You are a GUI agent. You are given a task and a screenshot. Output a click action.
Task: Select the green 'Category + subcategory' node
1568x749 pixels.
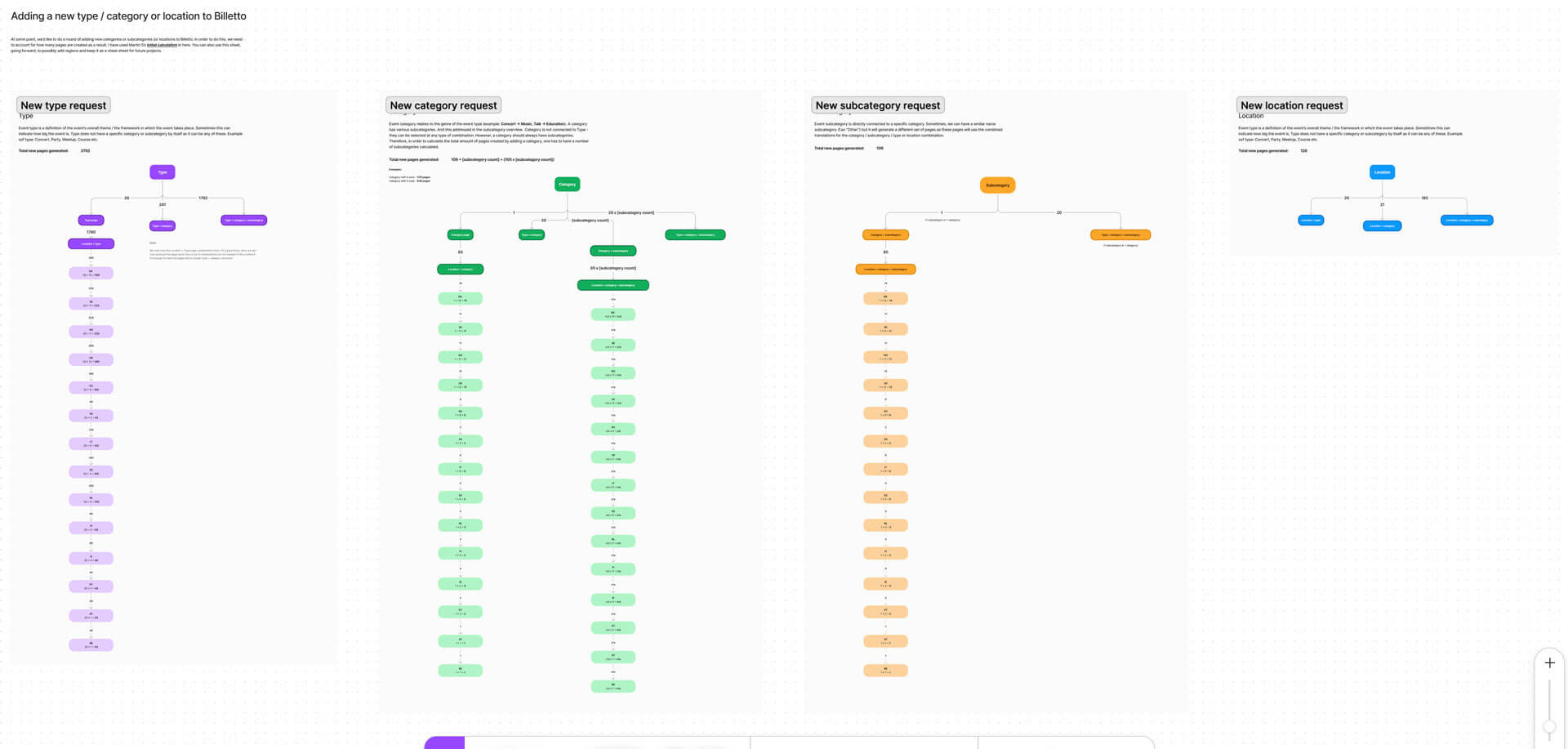tap(613, 251)
